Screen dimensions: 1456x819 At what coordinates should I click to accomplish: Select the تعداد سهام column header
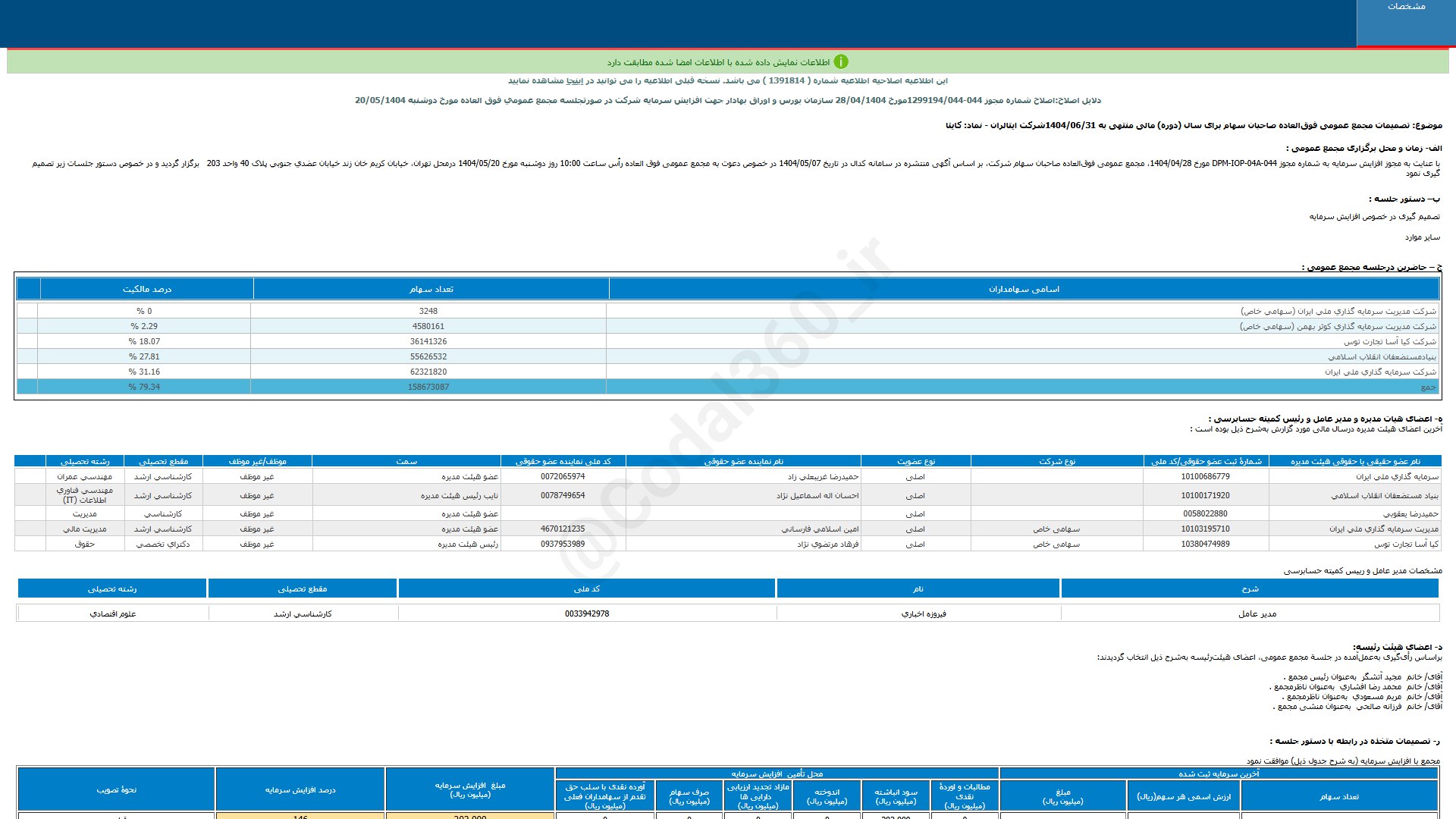point(431,289)
